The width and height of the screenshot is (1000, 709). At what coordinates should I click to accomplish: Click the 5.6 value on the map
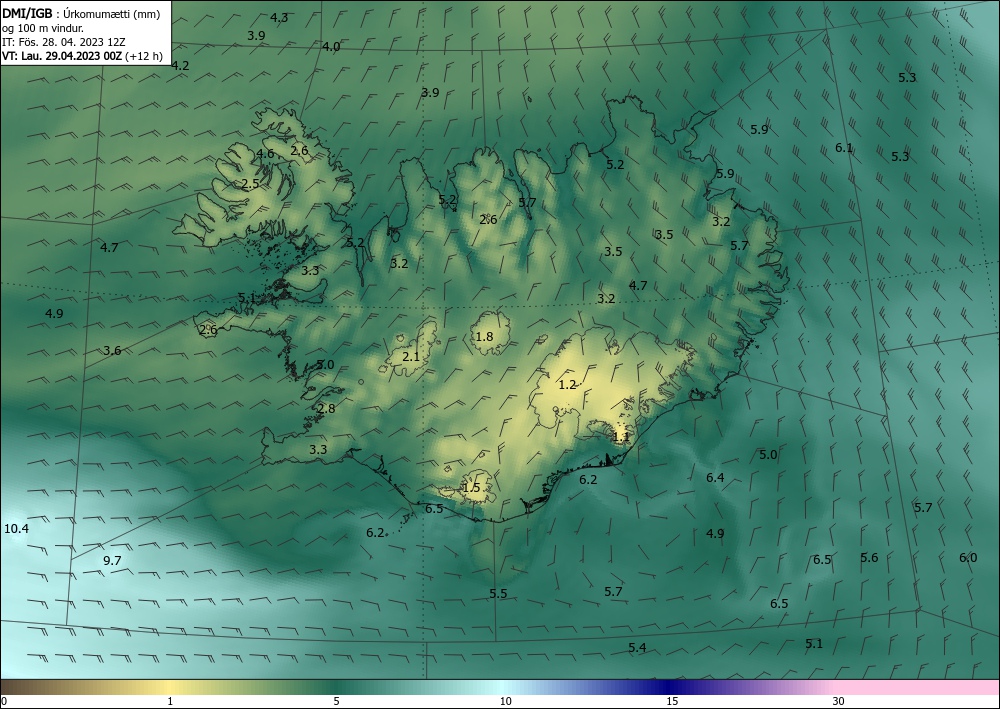(869, 558)
